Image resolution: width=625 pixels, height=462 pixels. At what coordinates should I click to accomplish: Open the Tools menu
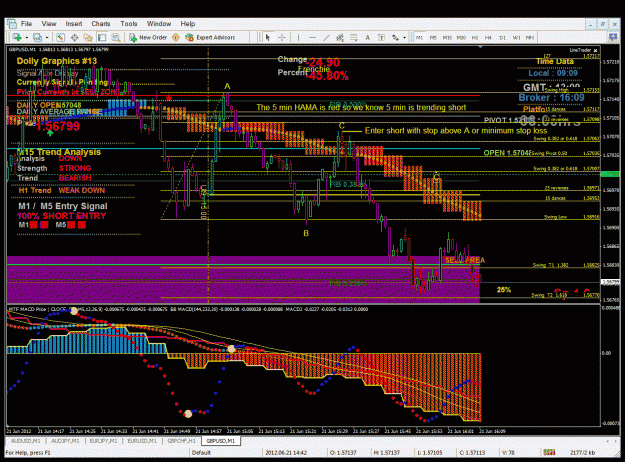point(129,24)
